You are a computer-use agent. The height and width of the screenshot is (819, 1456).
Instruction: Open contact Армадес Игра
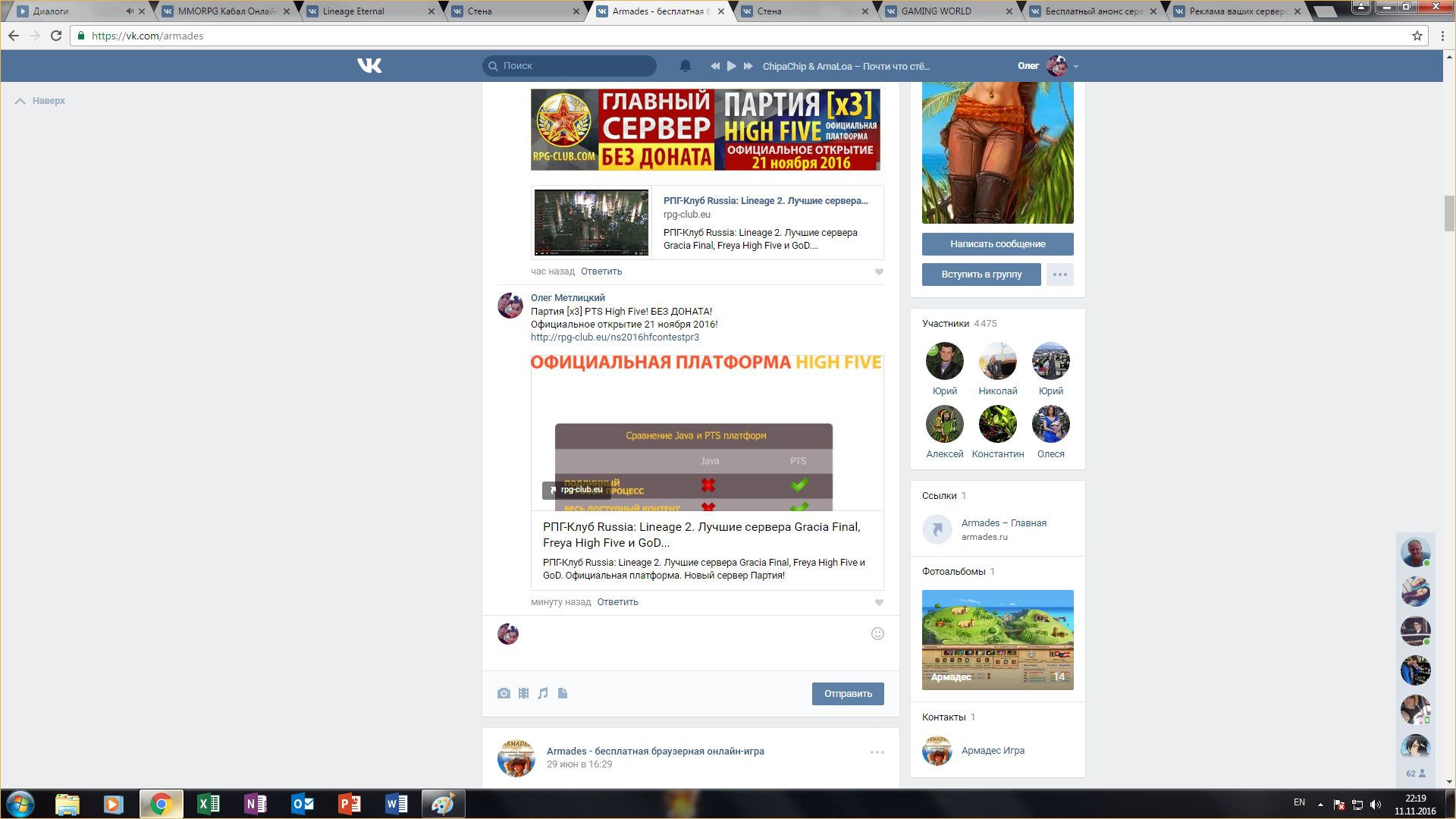[x=993, y=751]
